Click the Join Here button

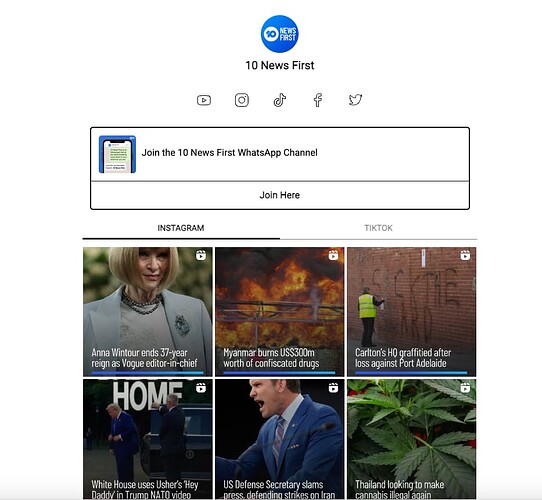pos(280,195)
